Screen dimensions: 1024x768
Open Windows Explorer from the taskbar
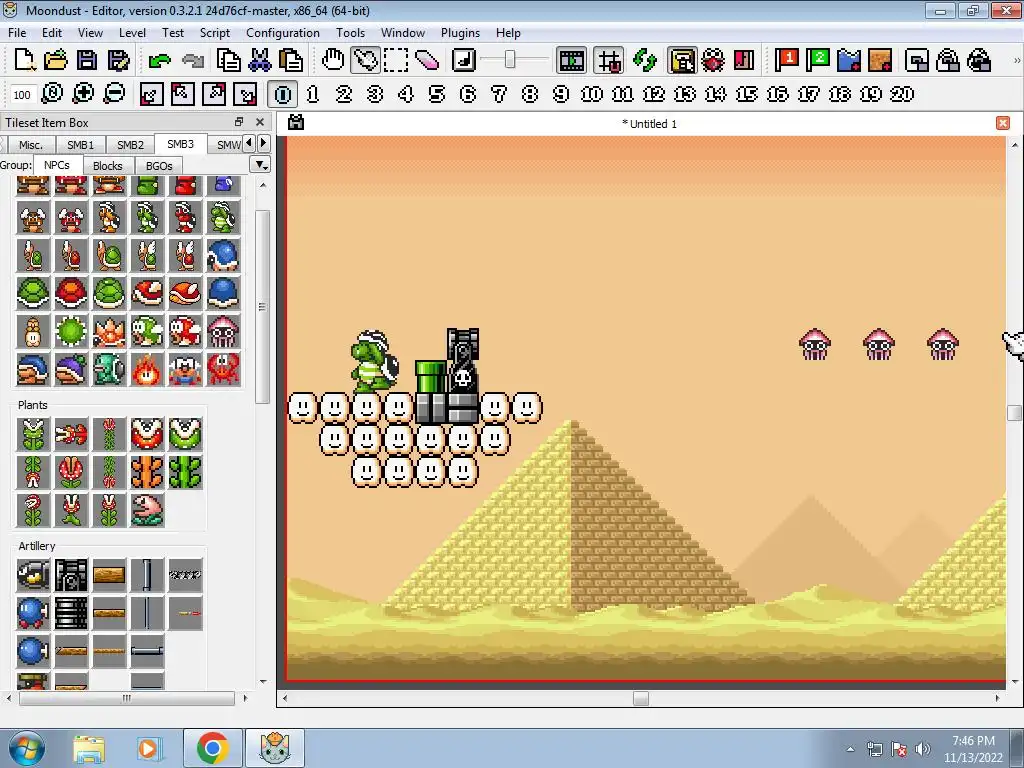89,748
